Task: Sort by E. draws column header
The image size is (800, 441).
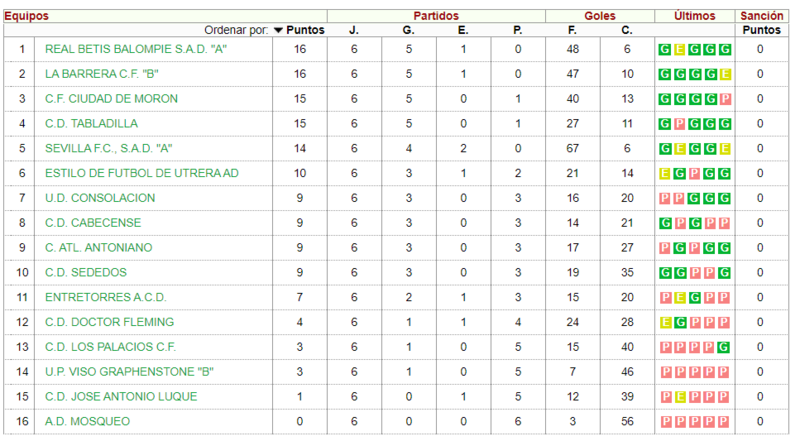Action: 463,30
